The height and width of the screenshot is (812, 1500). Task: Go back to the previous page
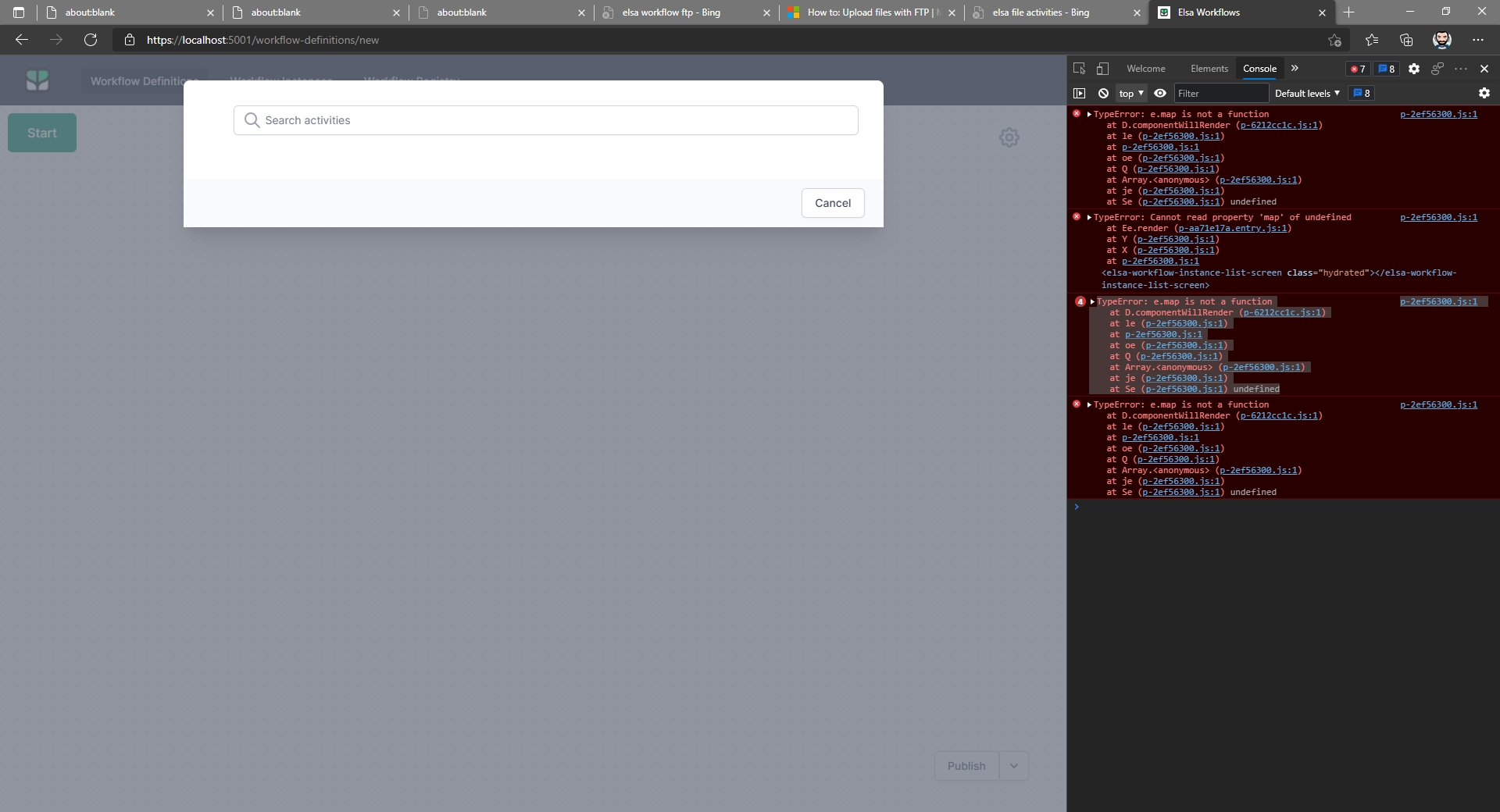click(22, 40)
